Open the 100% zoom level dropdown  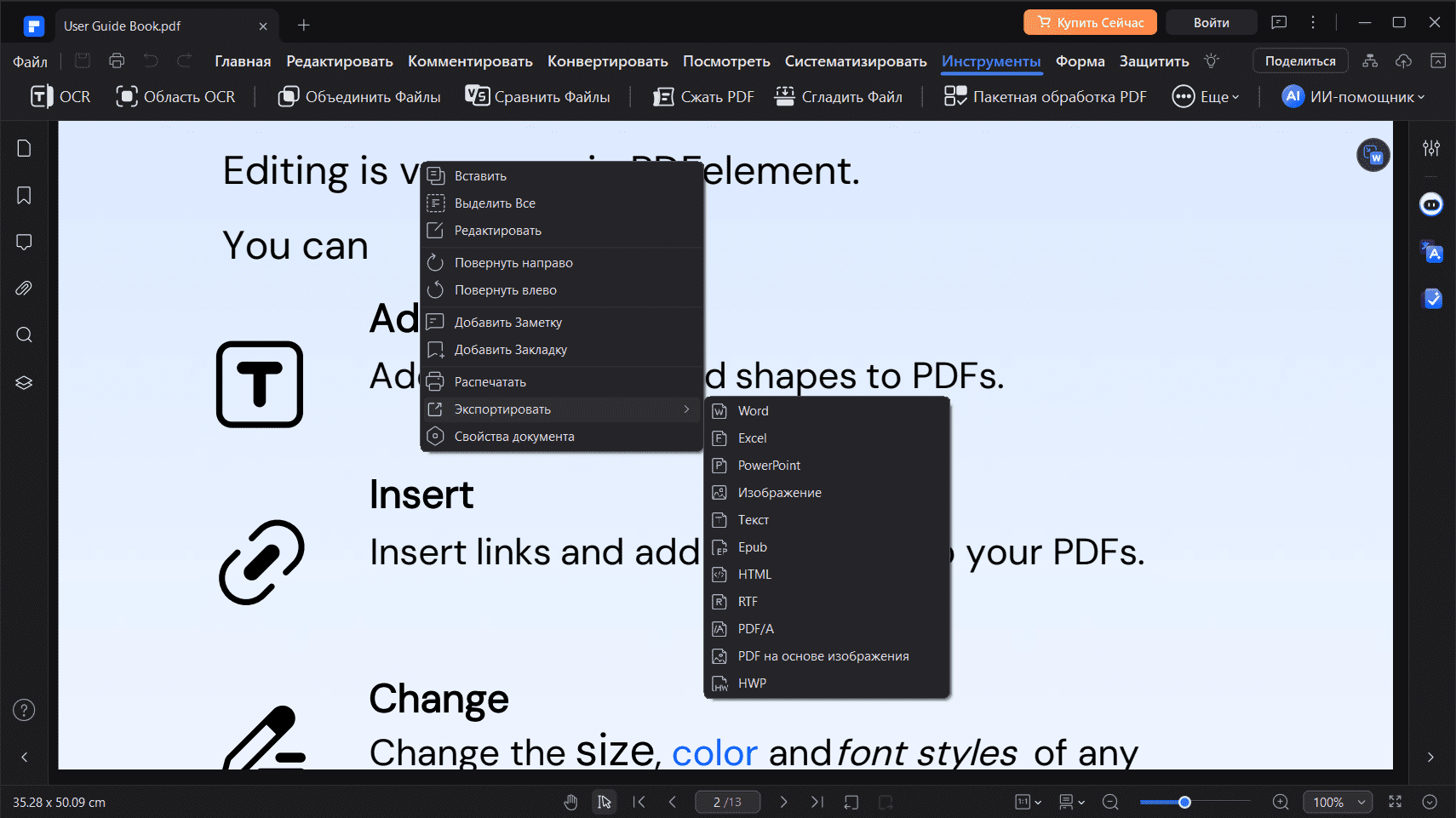click(1338, 802)
